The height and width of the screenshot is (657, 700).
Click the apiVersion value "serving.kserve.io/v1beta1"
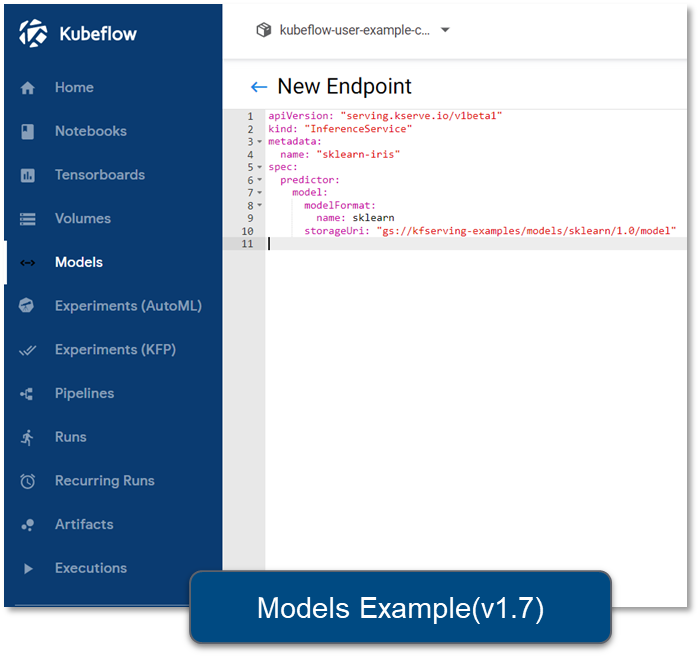coord(421,116)
